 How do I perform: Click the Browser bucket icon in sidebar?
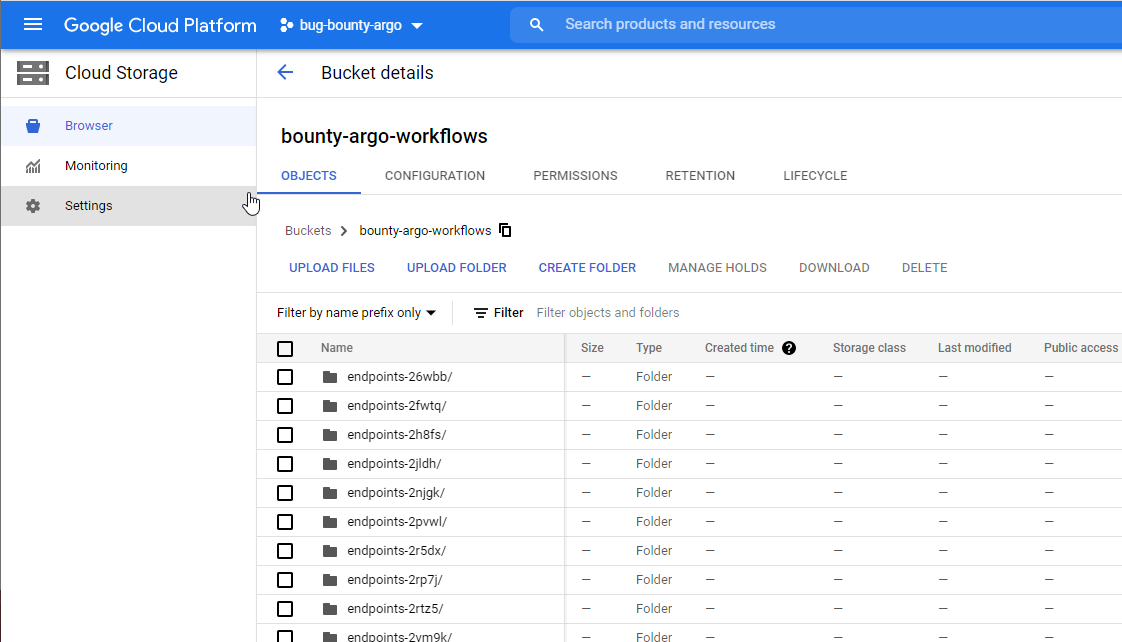(x=33, y=126)
